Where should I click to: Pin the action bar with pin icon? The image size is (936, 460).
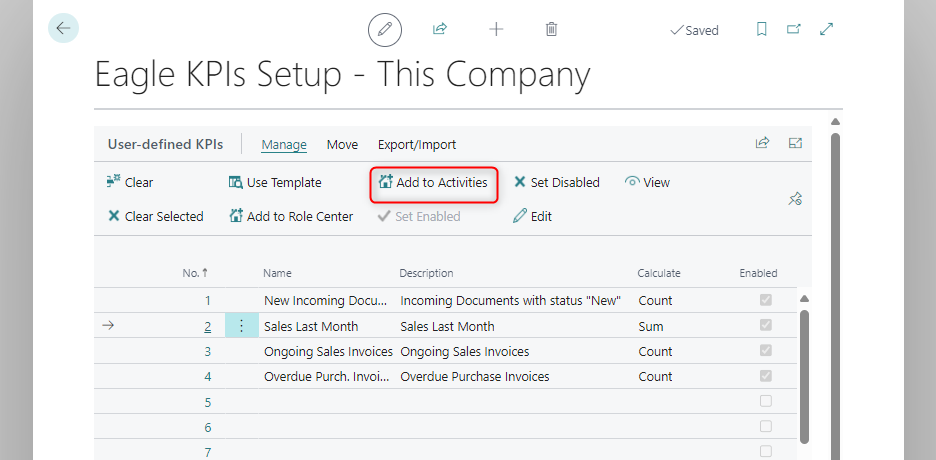pos(795,199)
